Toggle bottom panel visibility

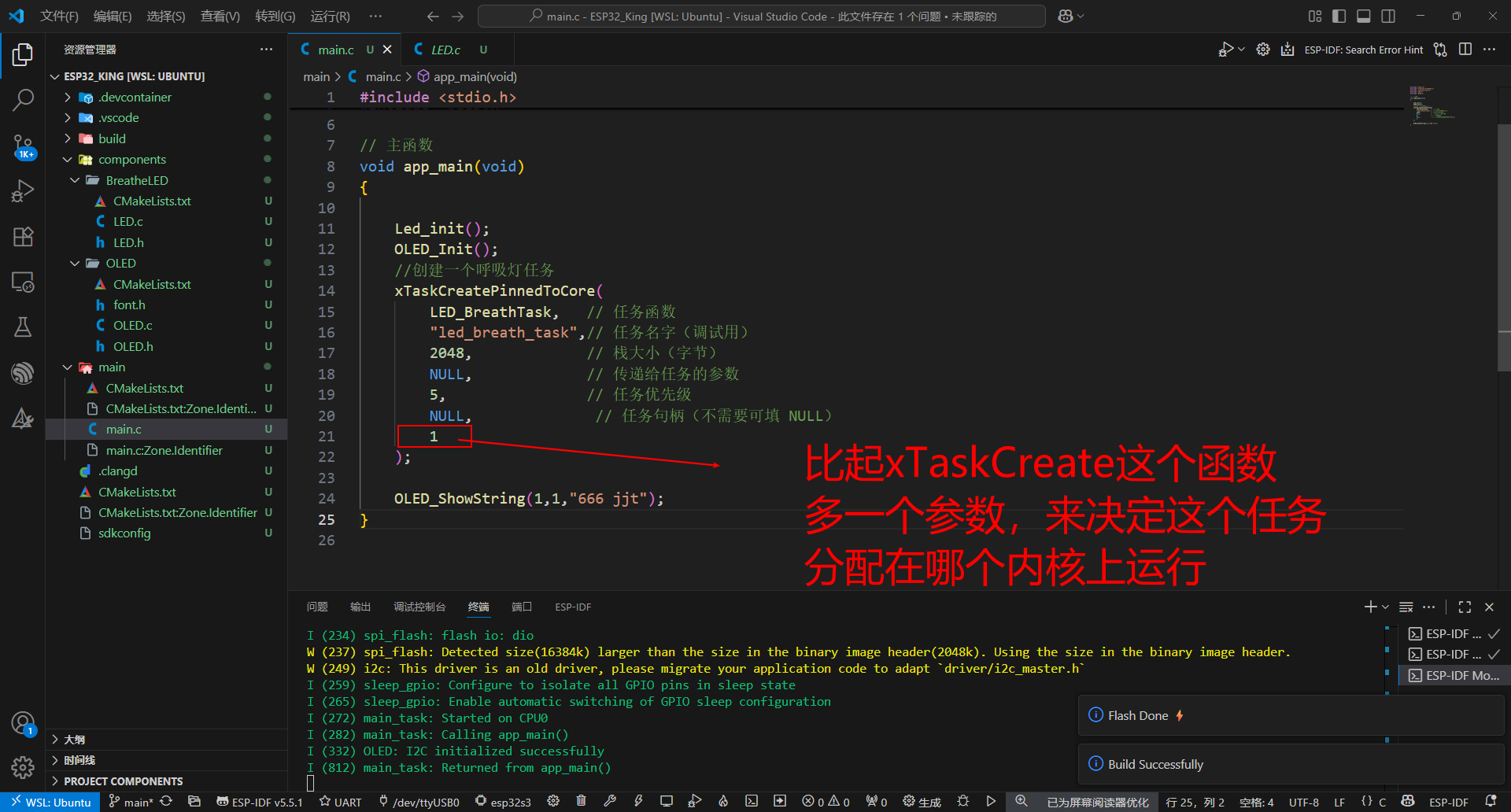(1364, 16)
